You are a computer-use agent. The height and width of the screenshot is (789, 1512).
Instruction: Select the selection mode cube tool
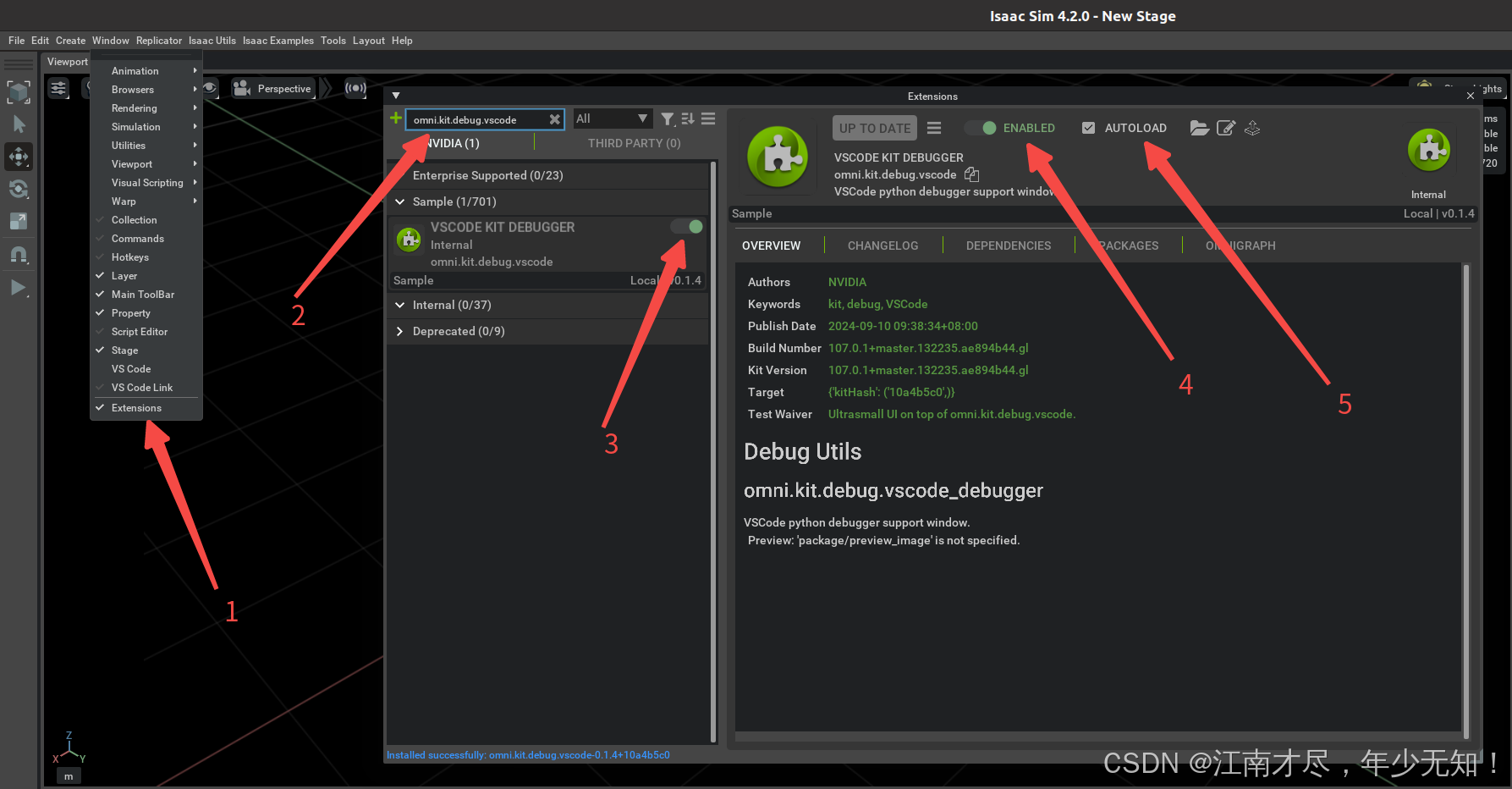click(19, 92)
